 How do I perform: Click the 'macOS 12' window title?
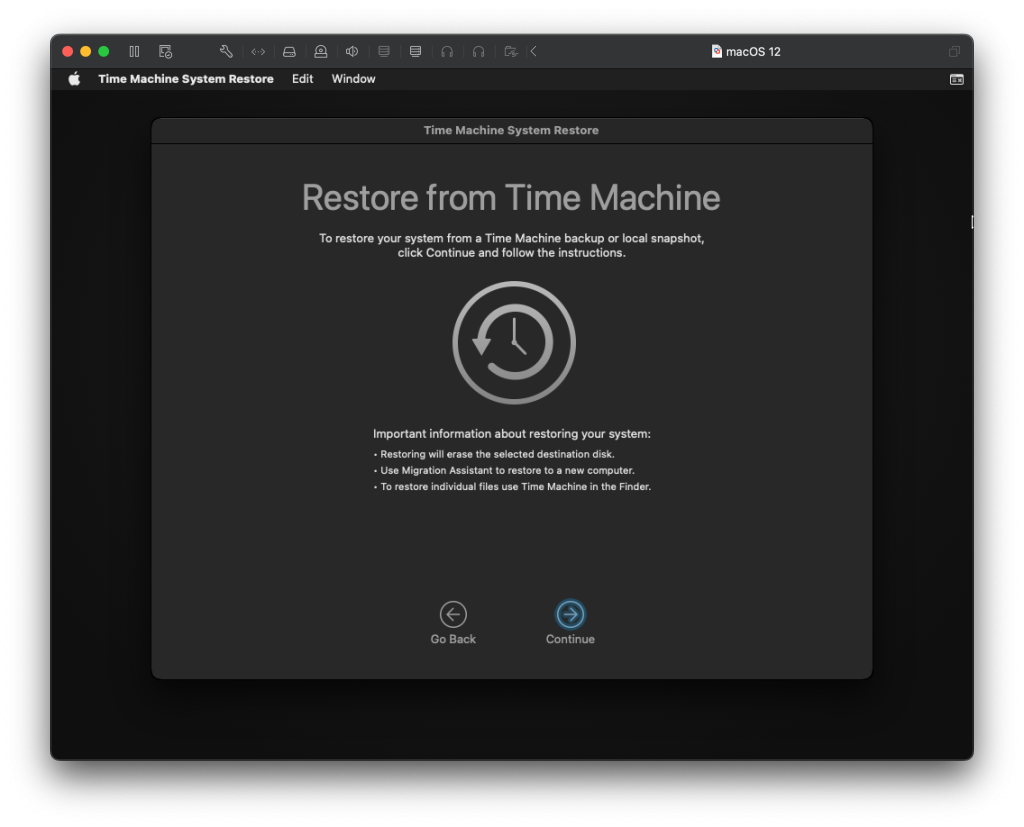pos(753,52)
